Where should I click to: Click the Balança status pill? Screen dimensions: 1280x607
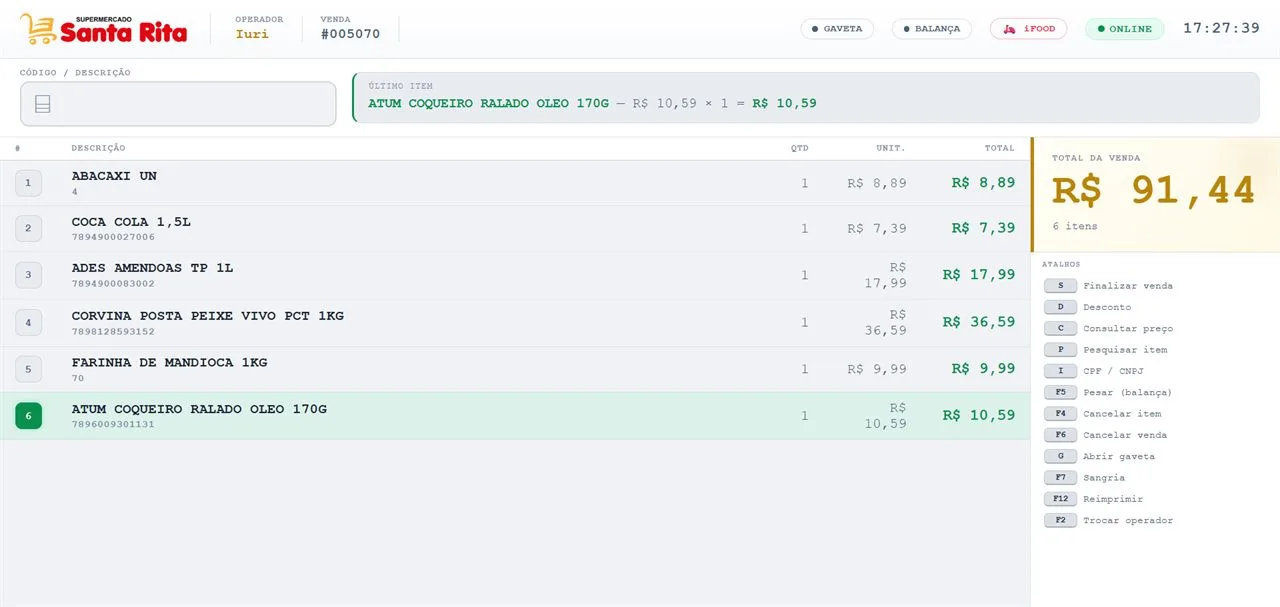tap(931, 29)
